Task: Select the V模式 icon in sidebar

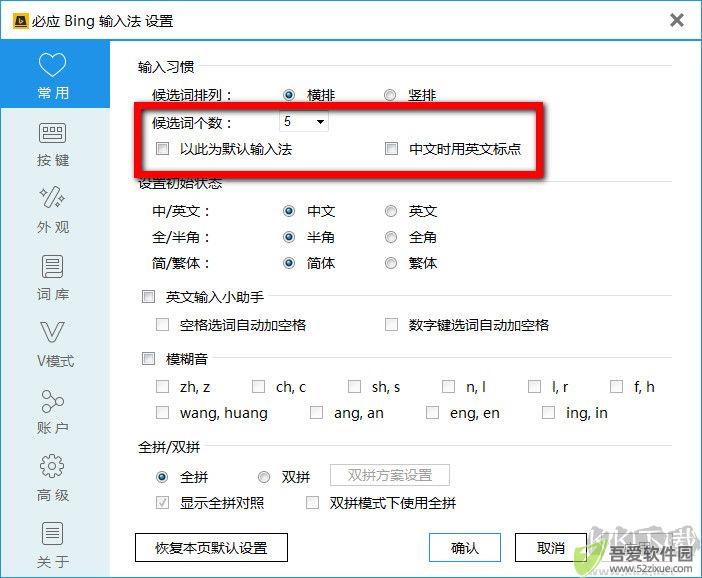Action: (52, 332)
